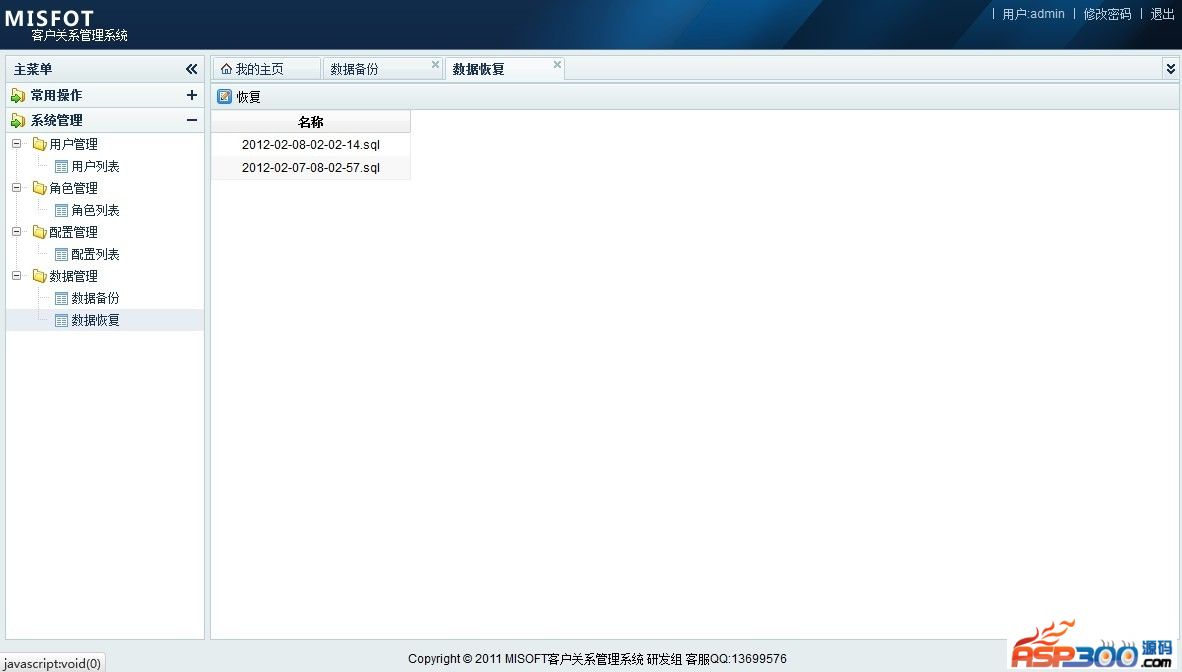Click the 数据管理 folder icon
1182x672 pixels.
39,276
